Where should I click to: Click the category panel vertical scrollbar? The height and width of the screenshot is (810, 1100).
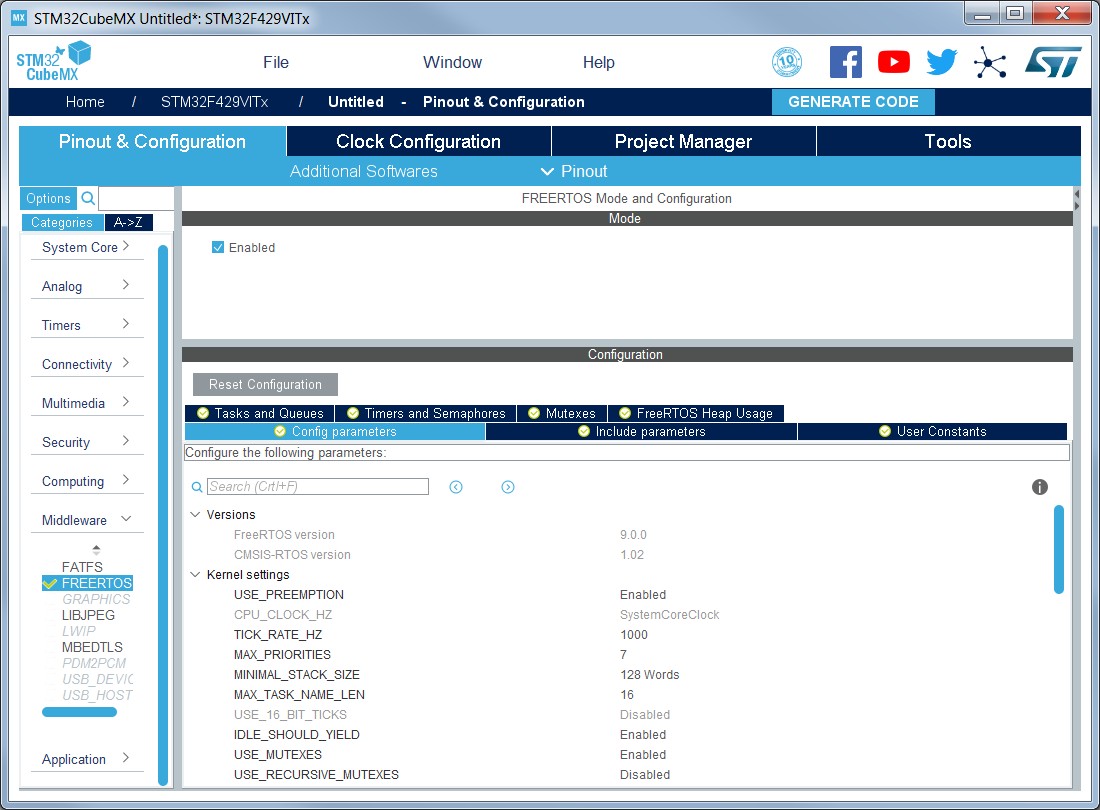pos(163,515)
